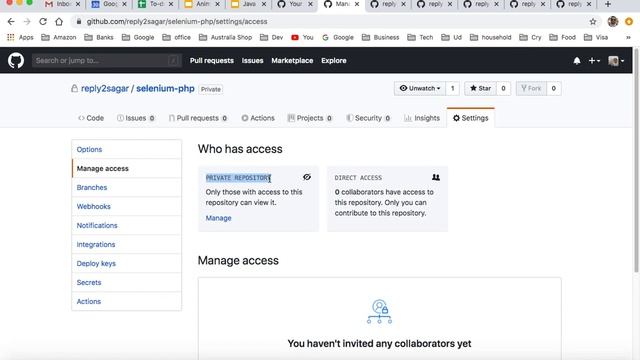
Task: Open the office bookmarks folder
Action: pyautogui.click(x=176, y=37)
